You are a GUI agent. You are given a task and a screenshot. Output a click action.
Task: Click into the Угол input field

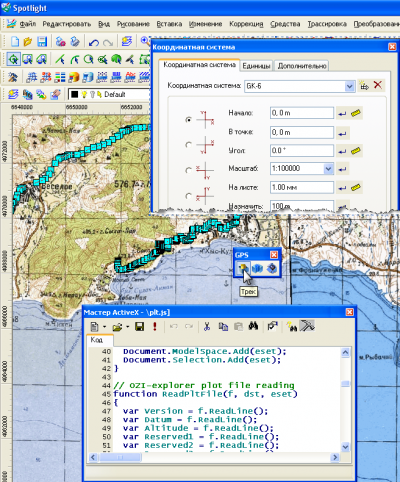(x=301, y=150)
